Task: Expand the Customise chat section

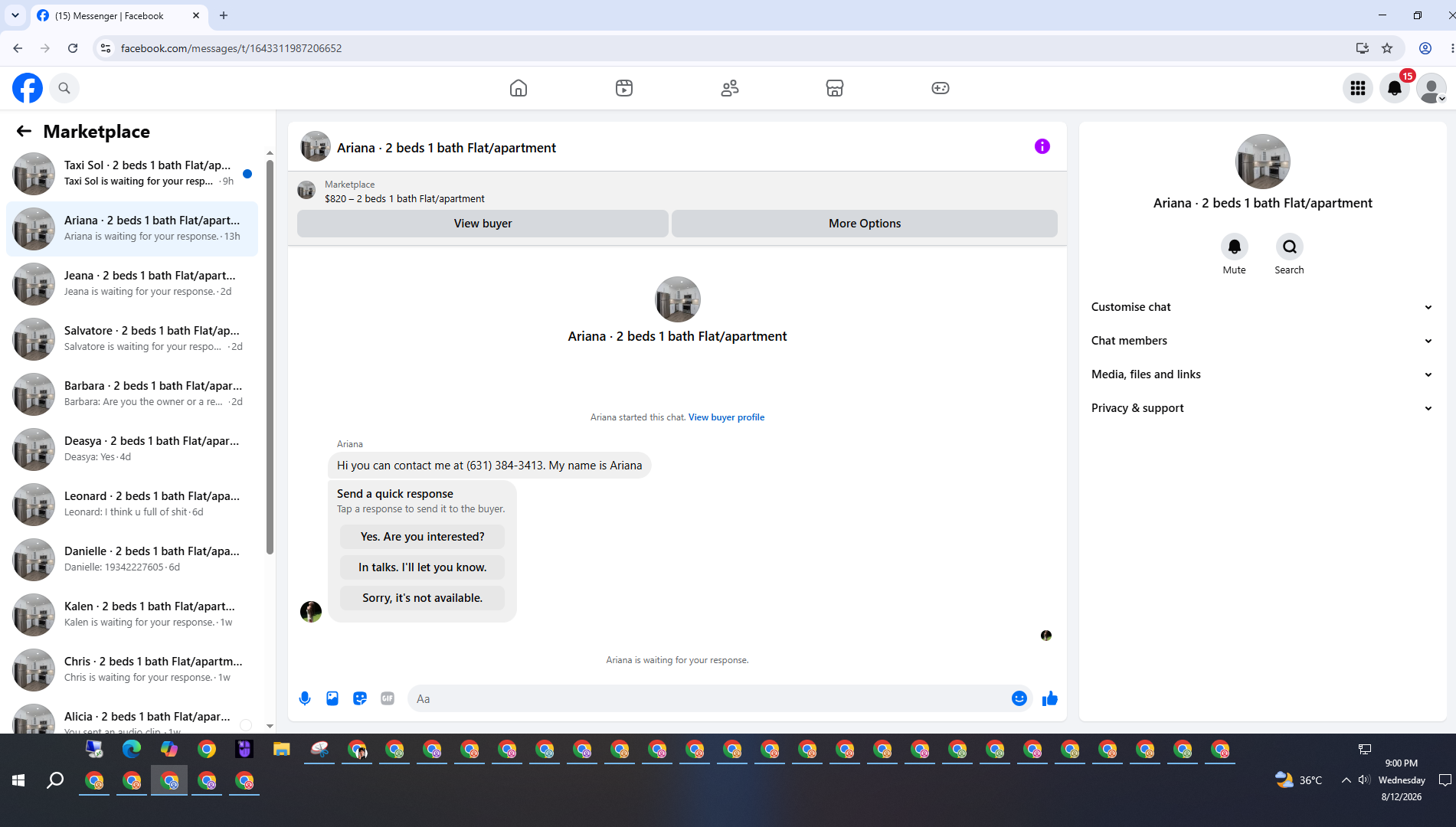Action: [1262, 307]
